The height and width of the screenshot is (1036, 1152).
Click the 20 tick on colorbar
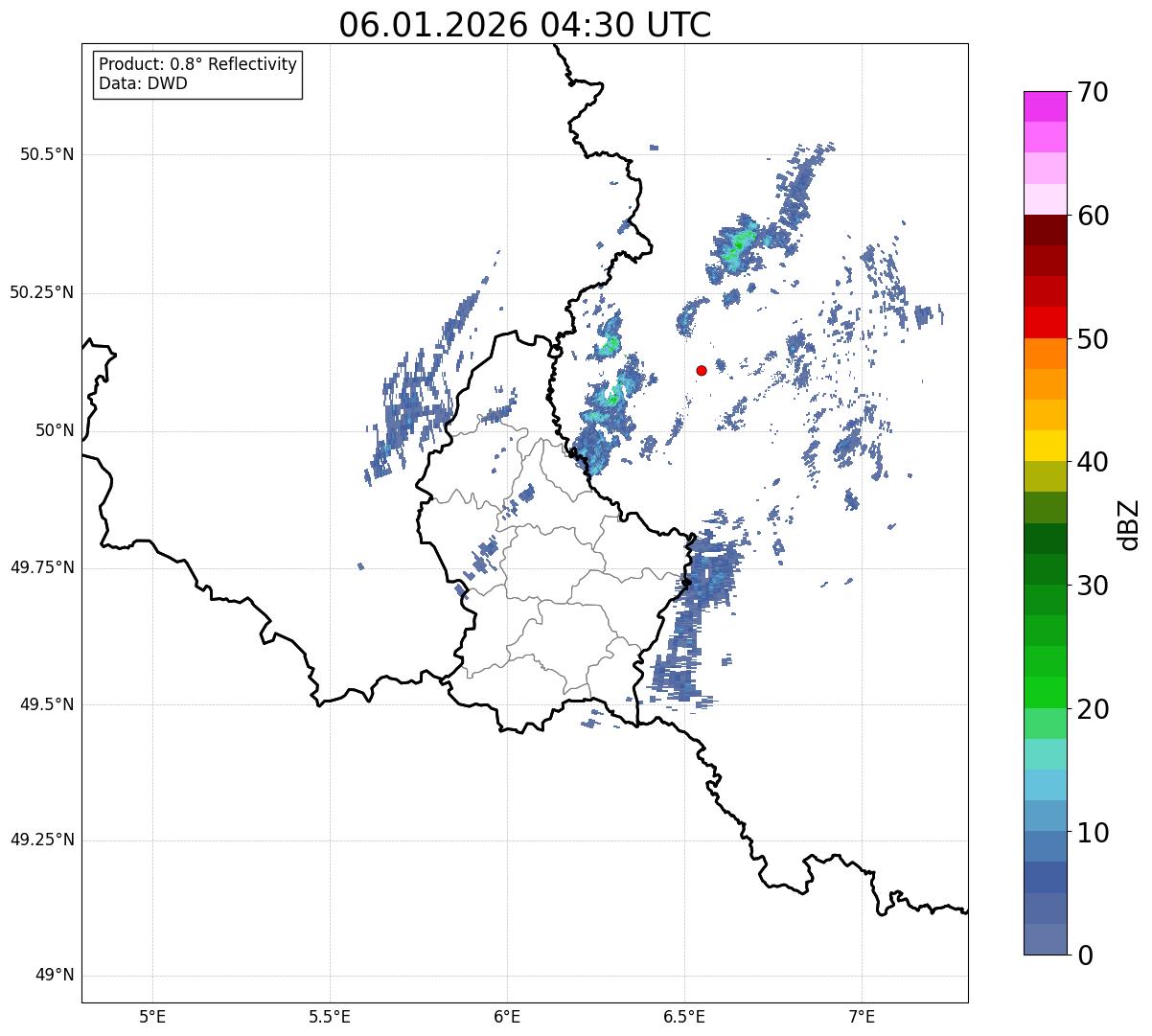point(1093,709)
